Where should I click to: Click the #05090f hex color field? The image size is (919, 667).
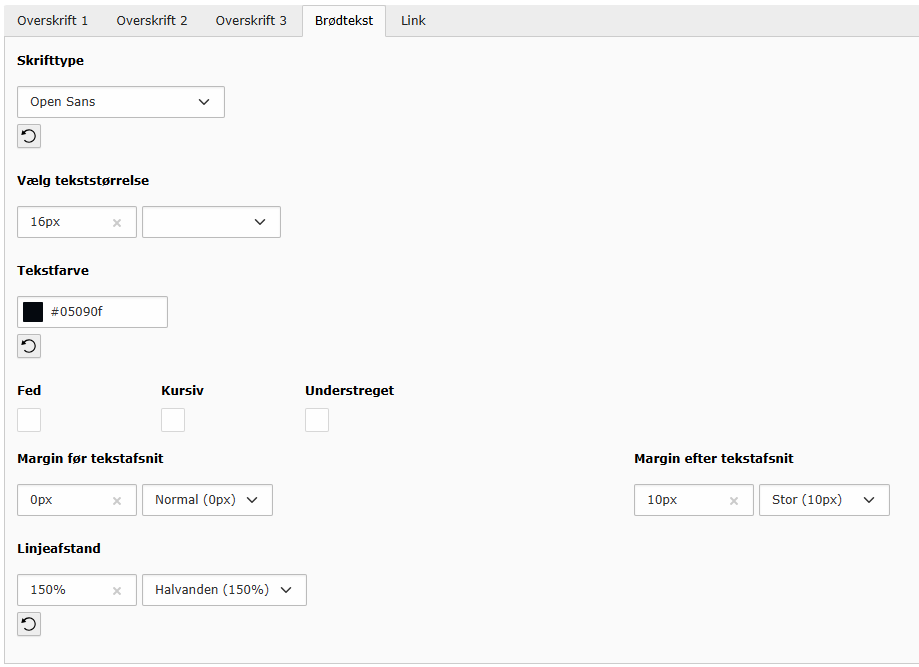coord(105,312)
